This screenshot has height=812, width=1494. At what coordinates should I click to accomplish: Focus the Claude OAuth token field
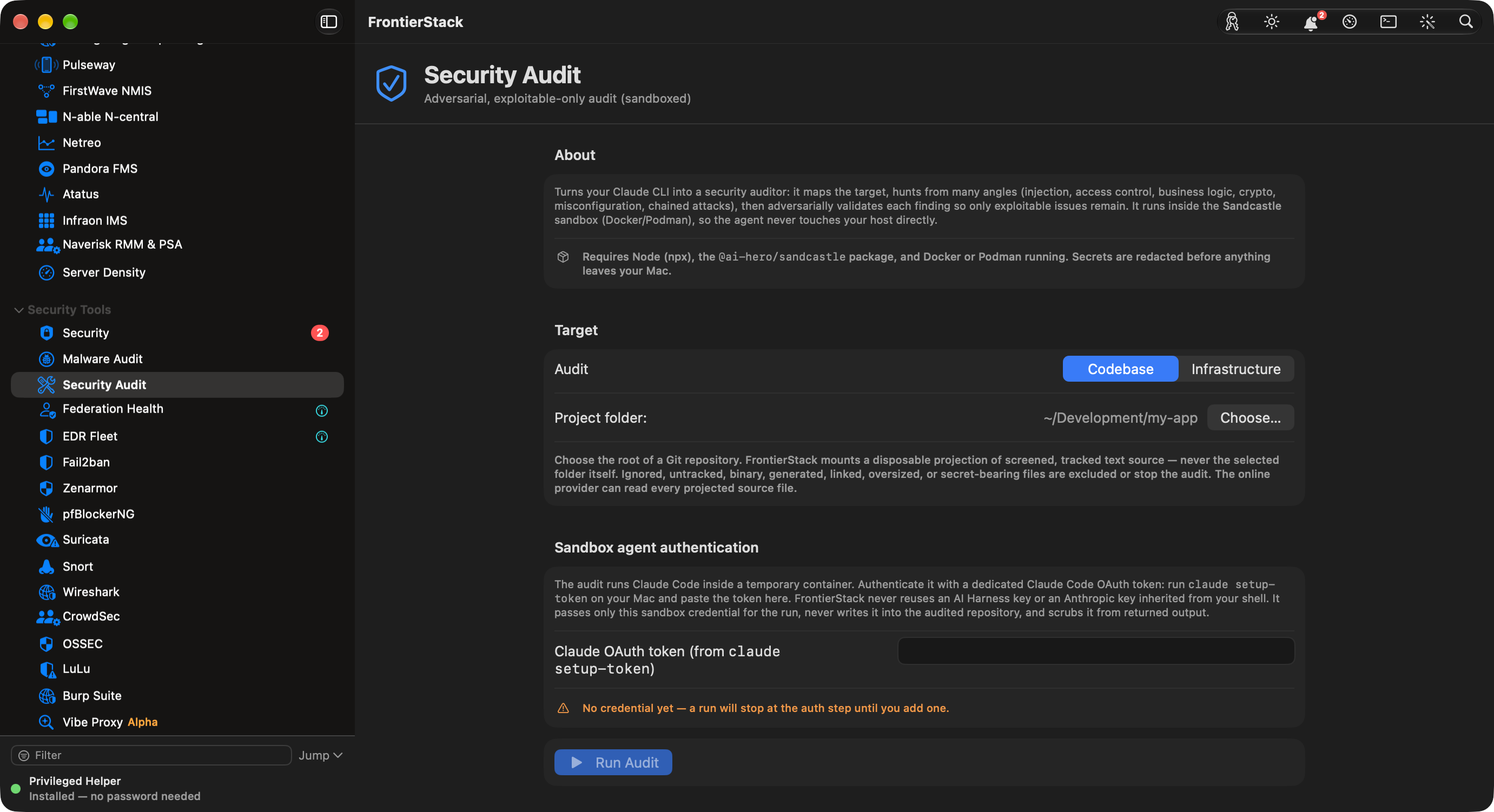(1095, 651)
